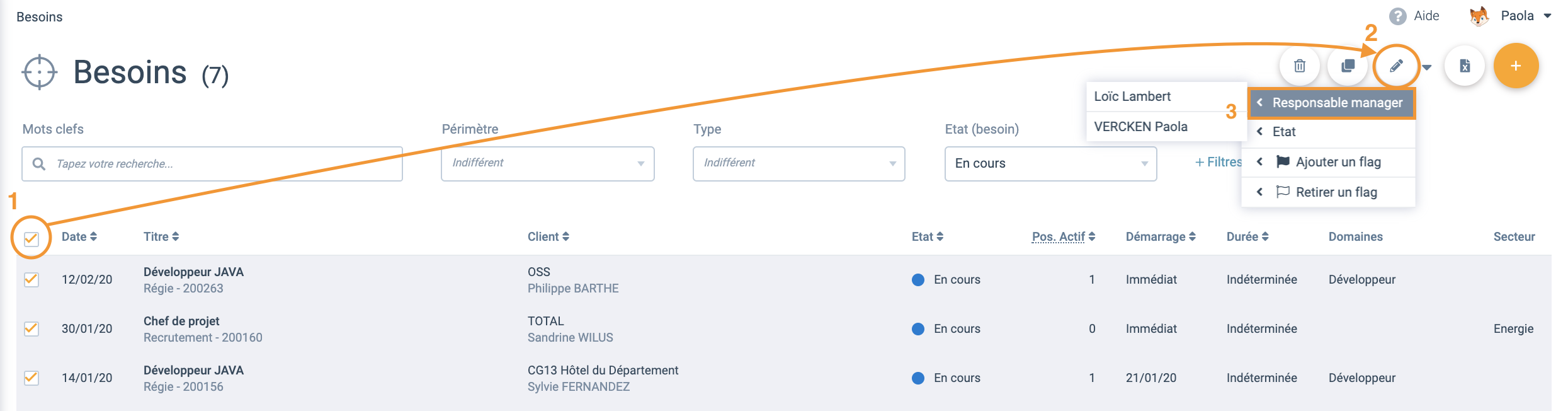Screen dimensions: 1568x411
Task: Click the trash delete icon
Action: [x=1299, y=66]
